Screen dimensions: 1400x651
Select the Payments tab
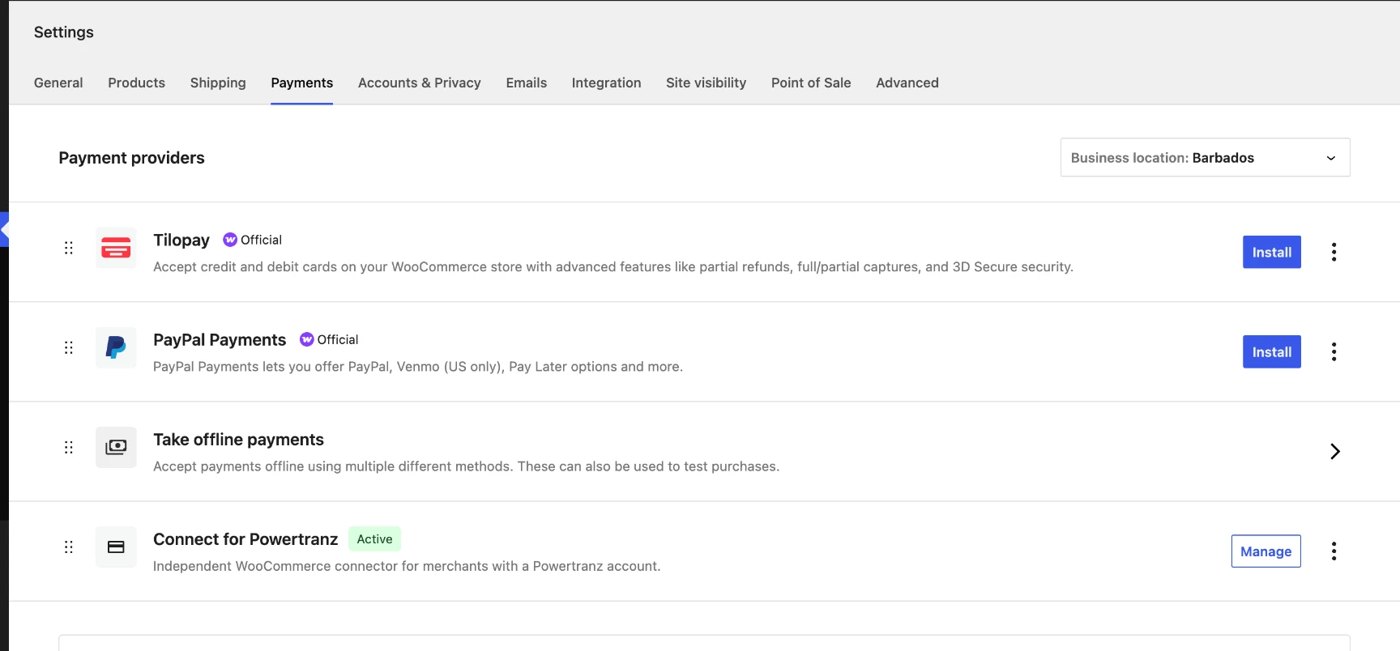[x=302, y=83]
